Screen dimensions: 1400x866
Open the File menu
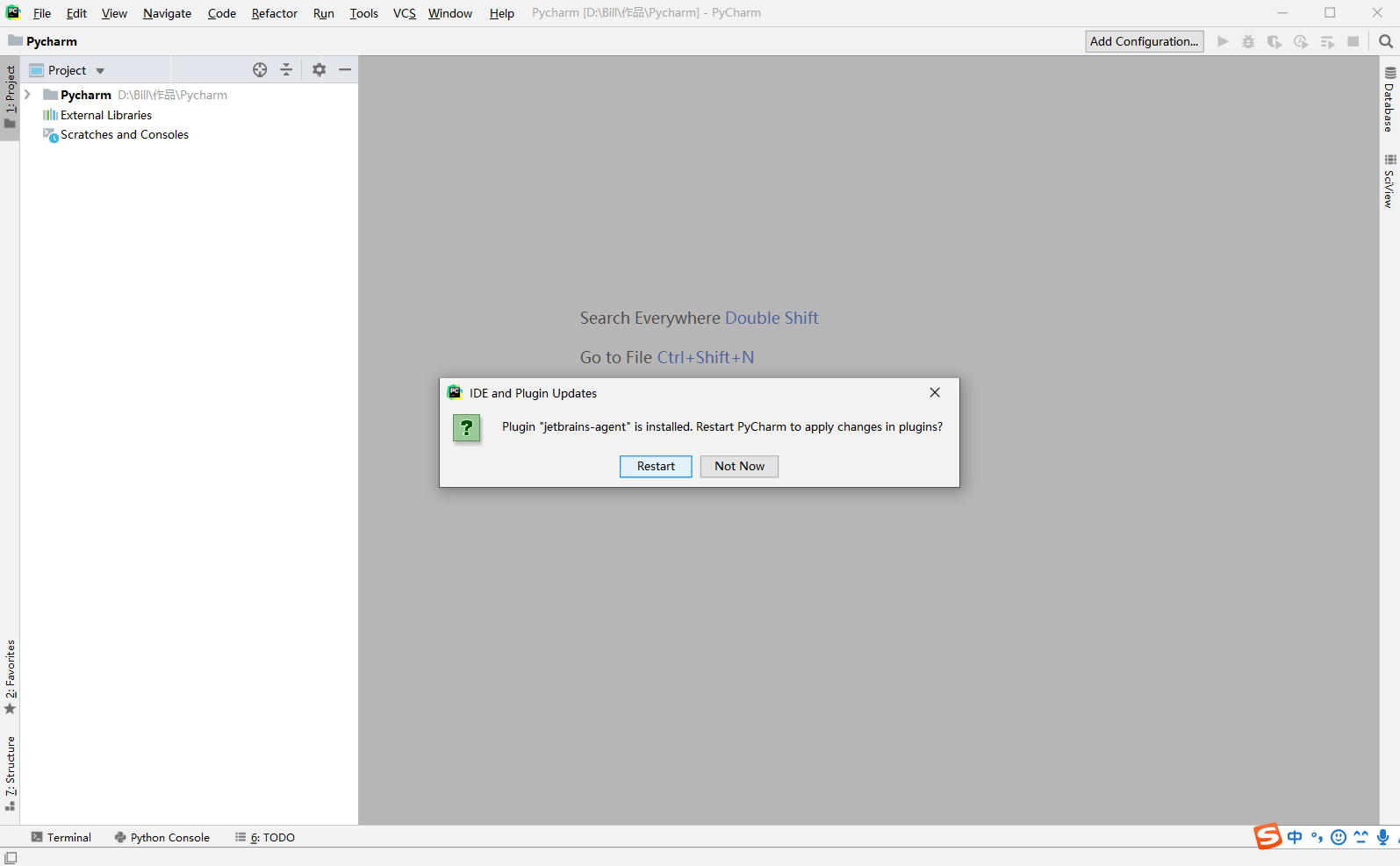(42, 13)
